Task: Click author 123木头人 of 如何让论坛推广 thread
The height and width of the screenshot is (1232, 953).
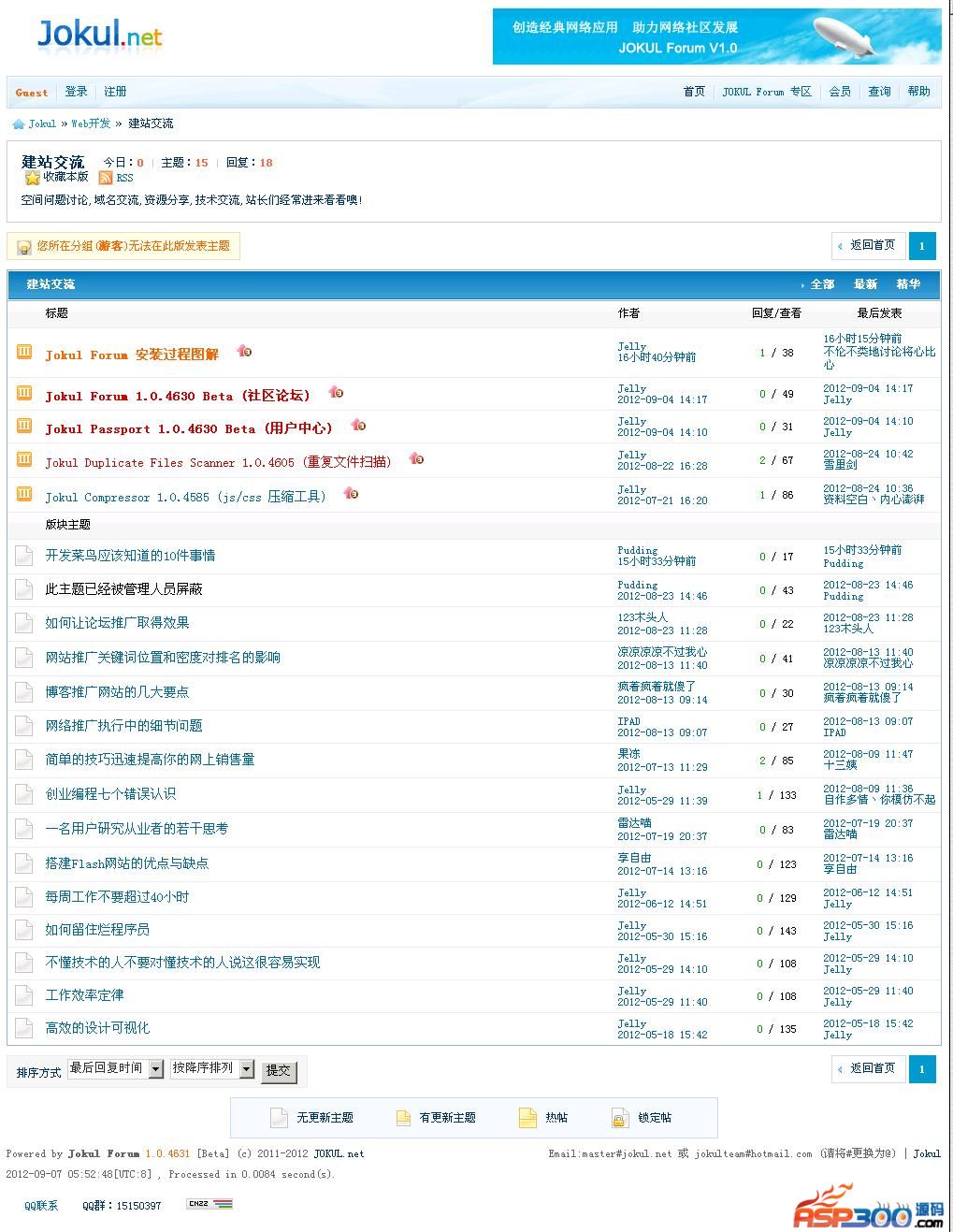Action: tap(643, 617)
